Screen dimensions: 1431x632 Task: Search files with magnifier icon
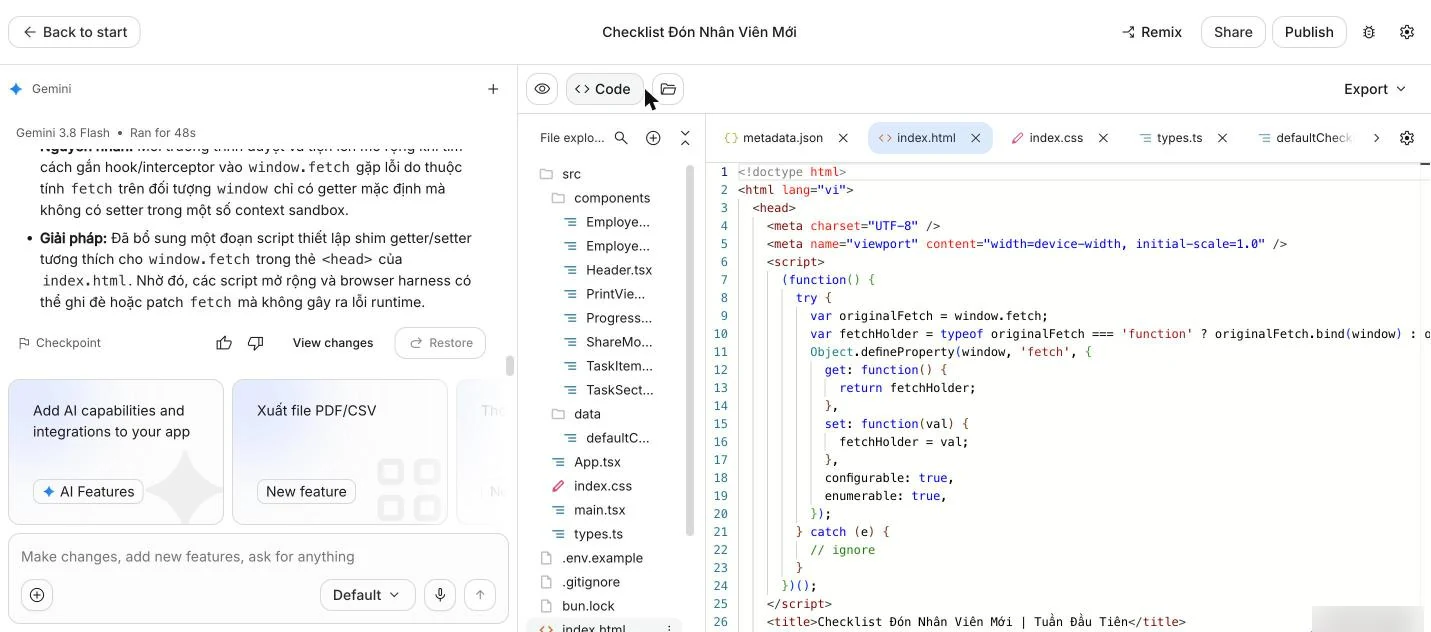(621, 138)
